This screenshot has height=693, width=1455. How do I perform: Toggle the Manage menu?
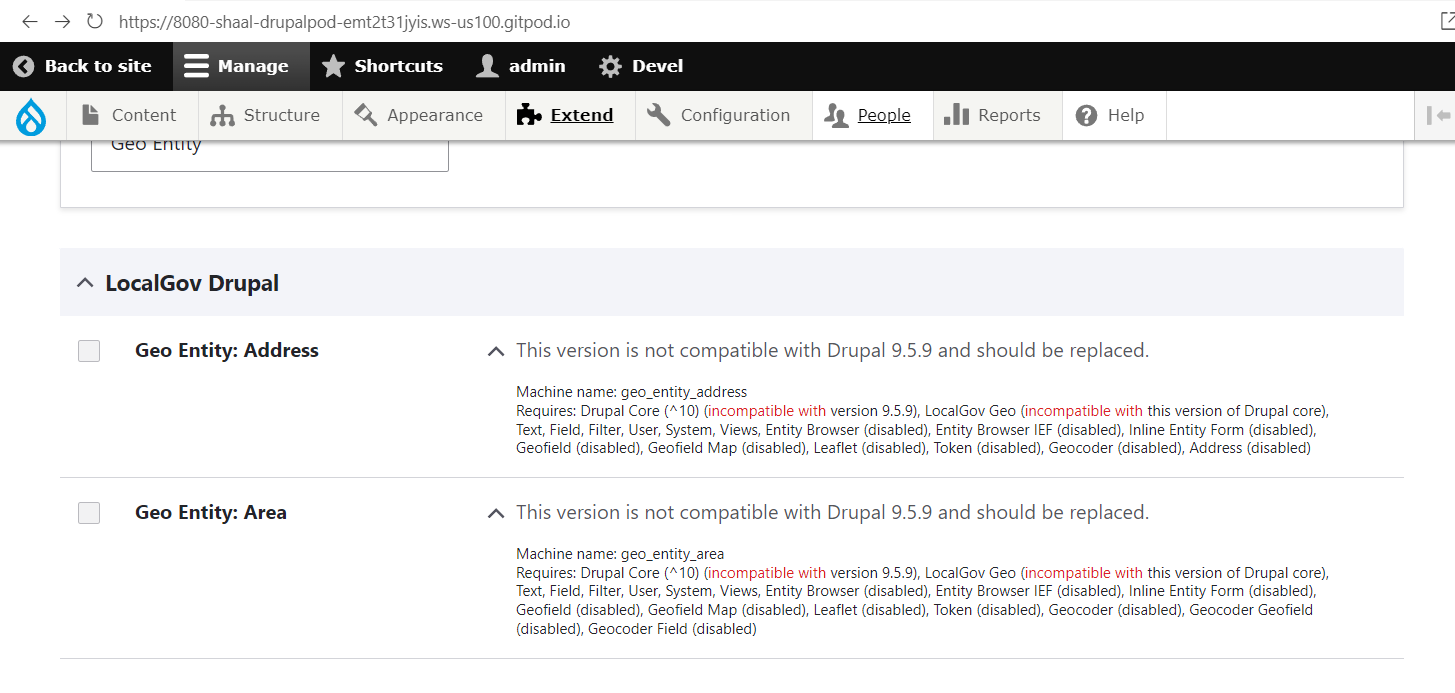tap(237, 66)
